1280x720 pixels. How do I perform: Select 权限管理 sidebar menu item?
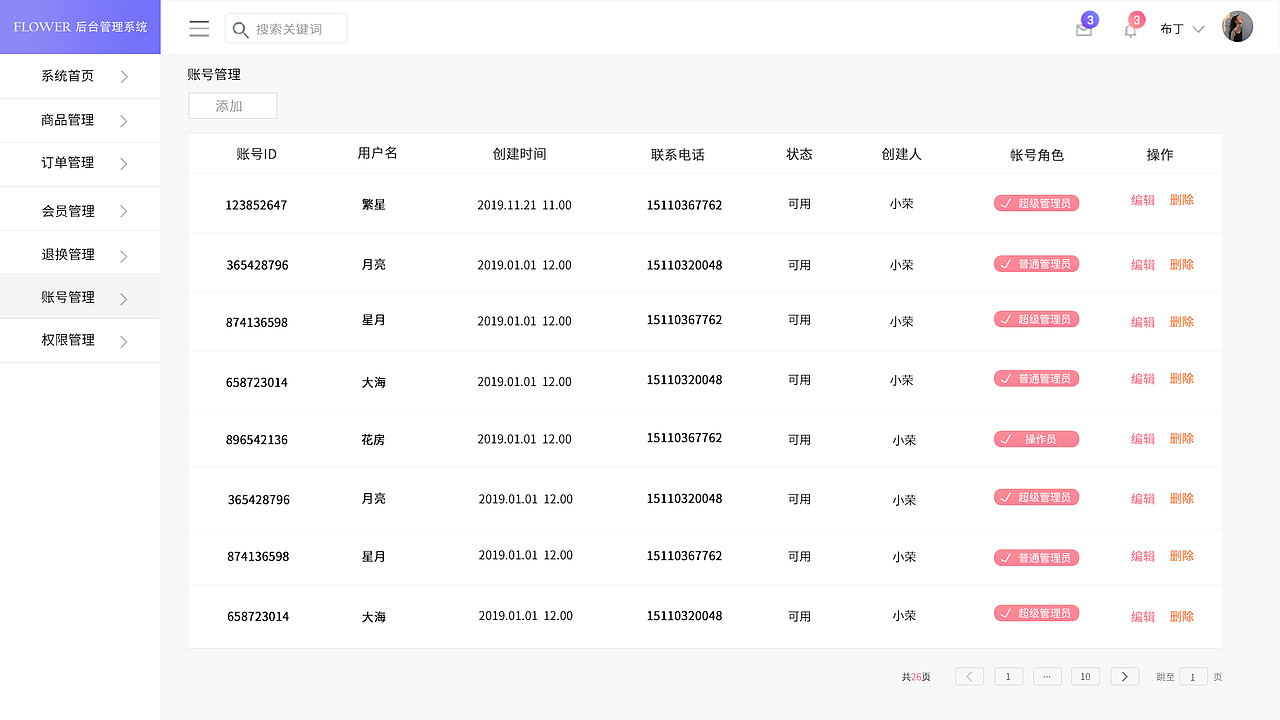[68, 340]
